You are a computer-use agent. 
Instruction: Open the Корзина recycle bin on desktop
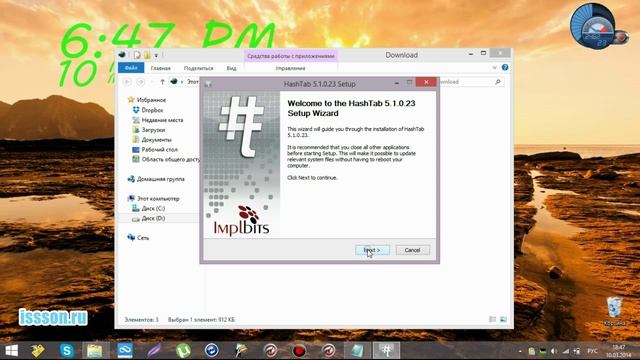[614, 311]
